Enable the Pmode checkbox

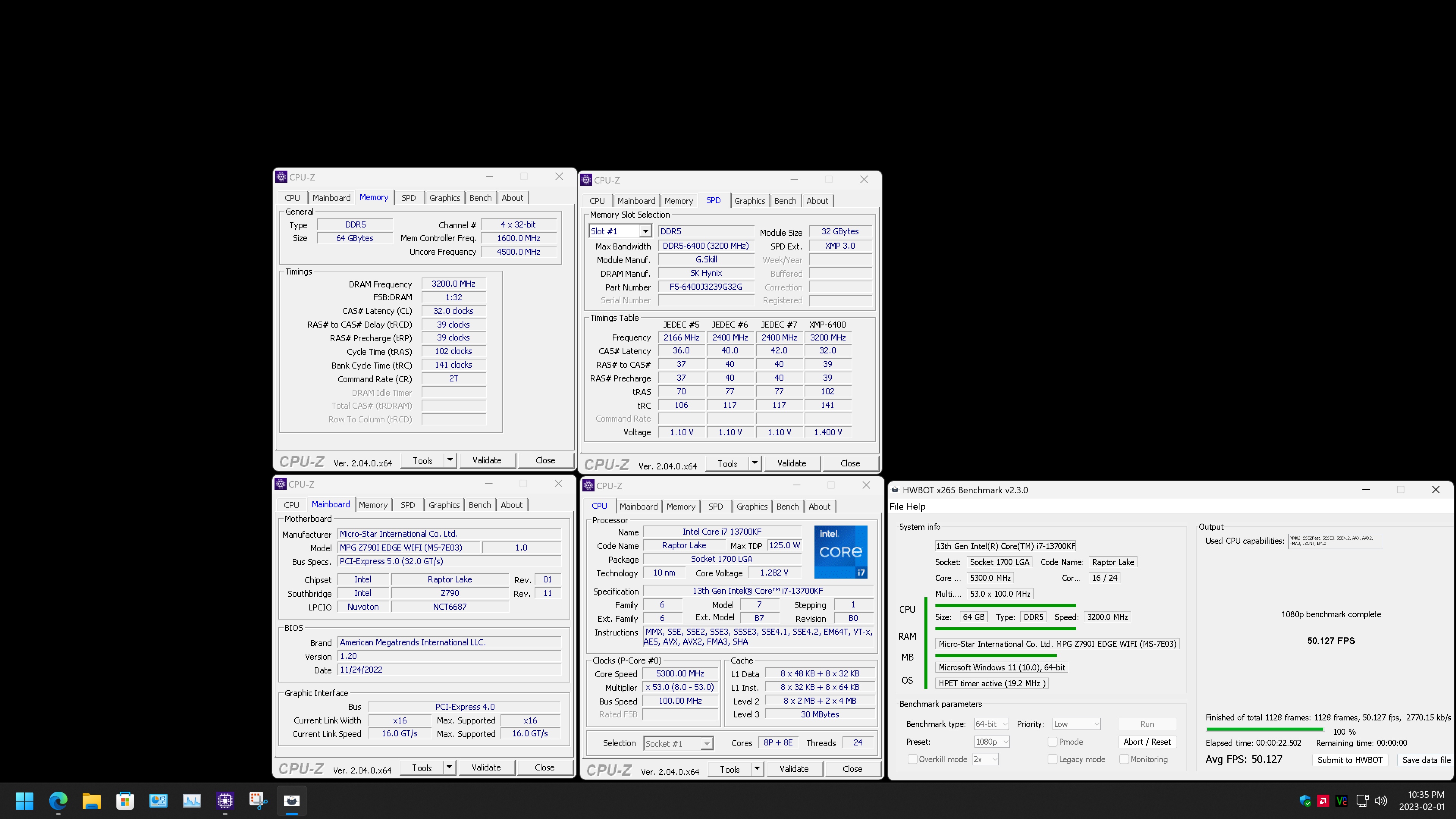(x=1052, y=742)
